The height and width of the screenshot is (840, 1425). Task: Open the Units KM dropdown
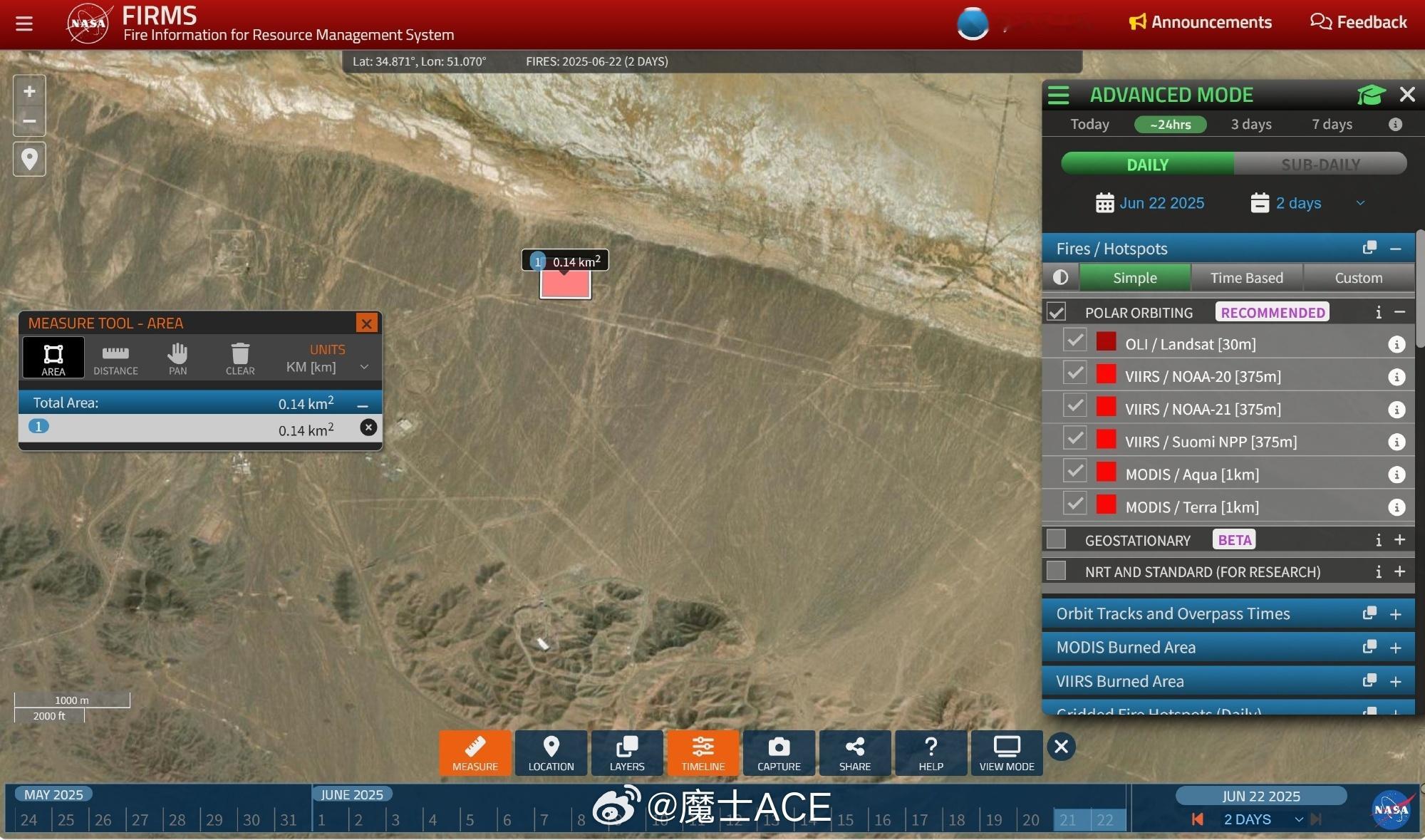tap(326, 367)
